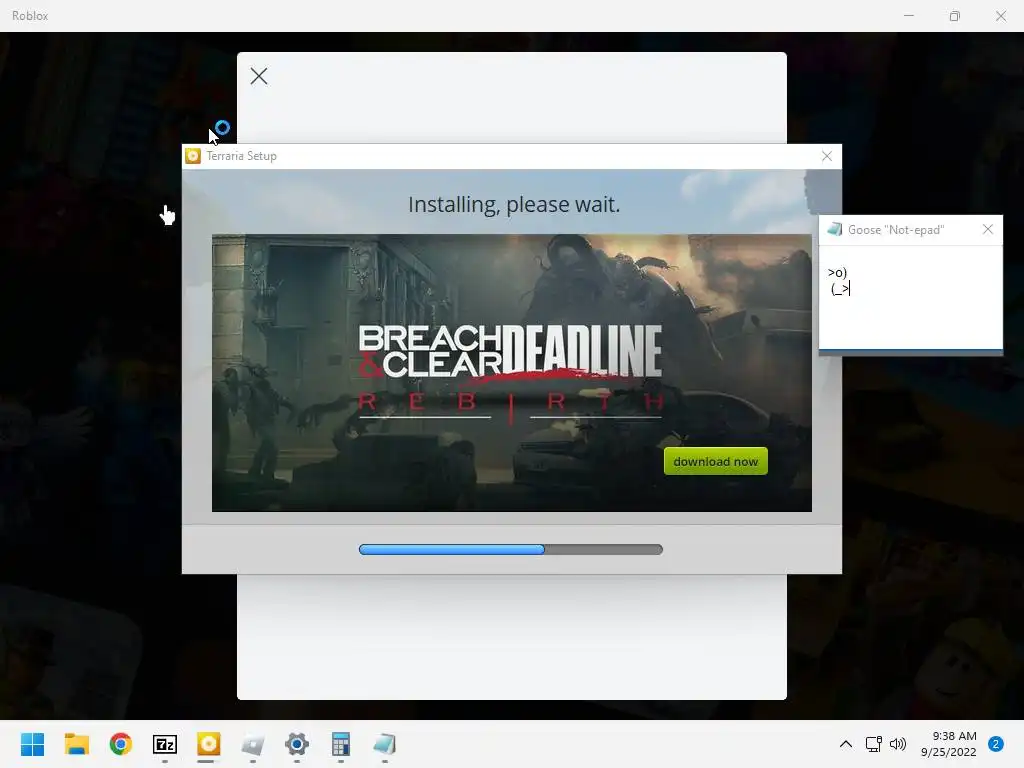Click the Terraria Setup title bar icon
This screenshot has width=1024, height=768.
point(193,155)
